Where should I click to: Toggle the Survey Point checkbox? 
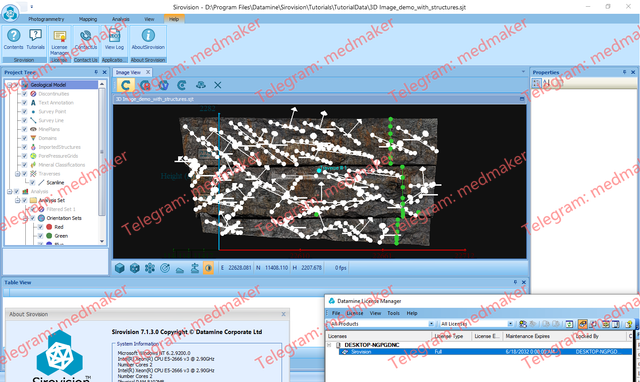pos(24,111)
